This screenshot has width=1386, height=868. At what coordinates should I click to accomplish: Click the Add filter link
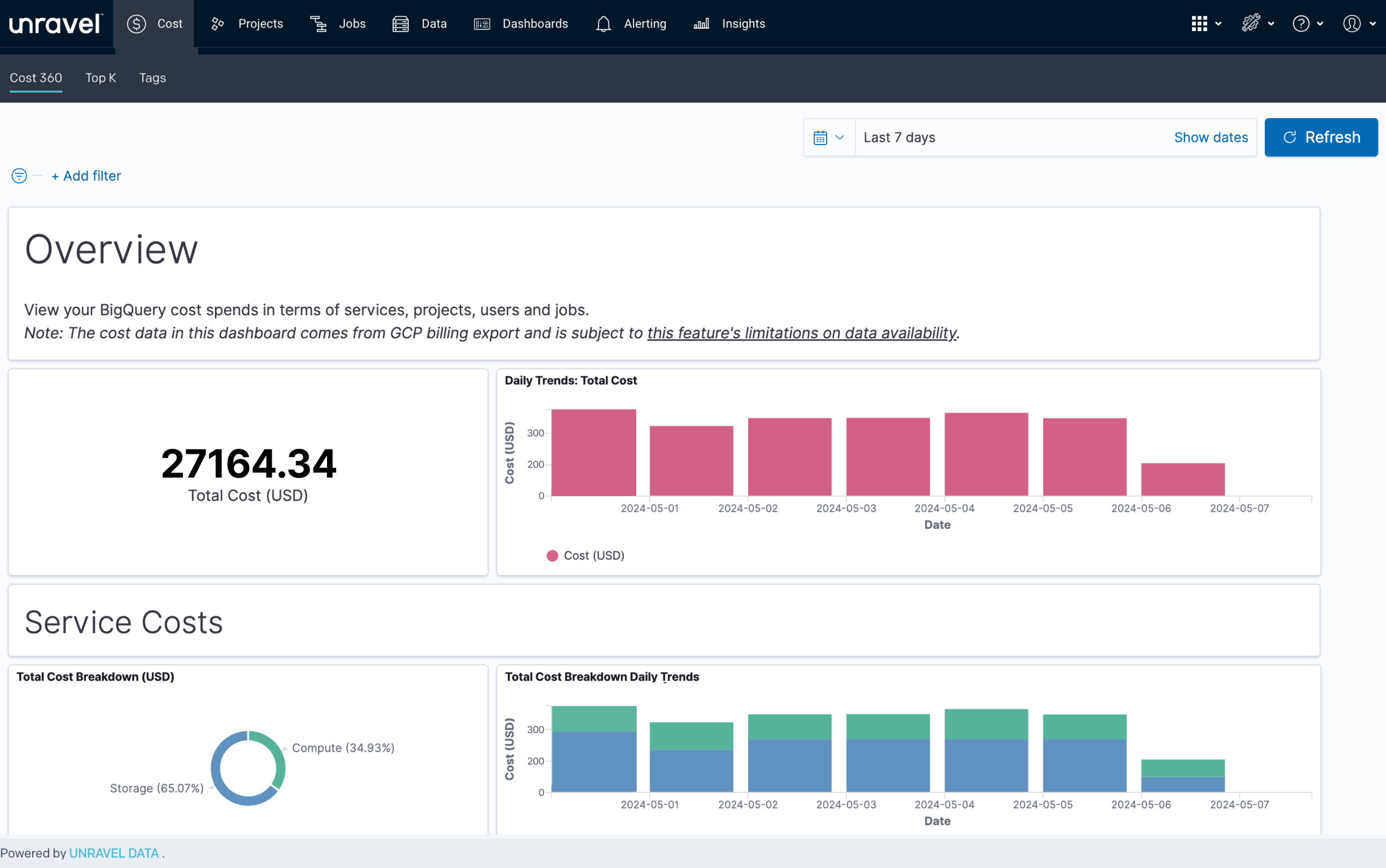pyautogui.click(x=87, y=175)
